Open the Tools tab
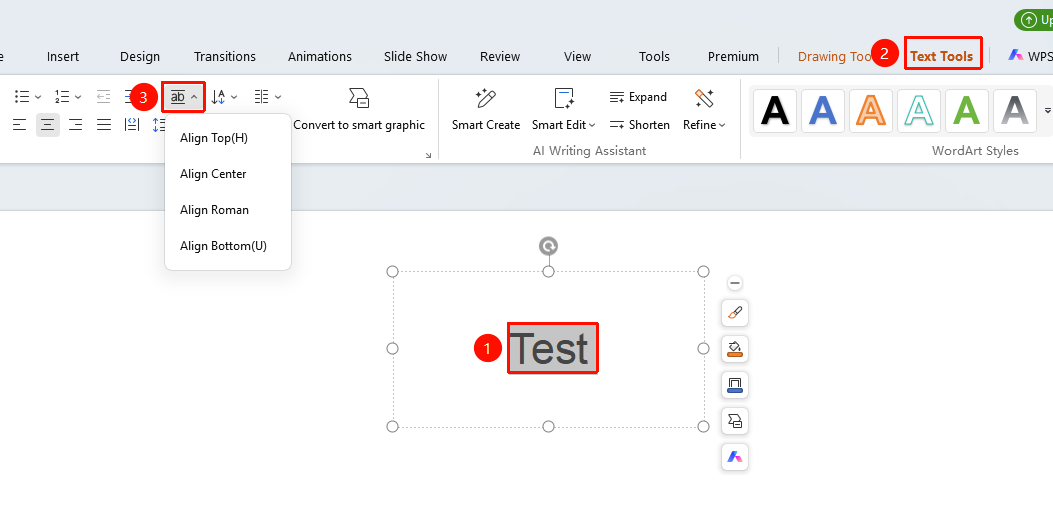The image size is (1053, 519). [x=654, y=56]
